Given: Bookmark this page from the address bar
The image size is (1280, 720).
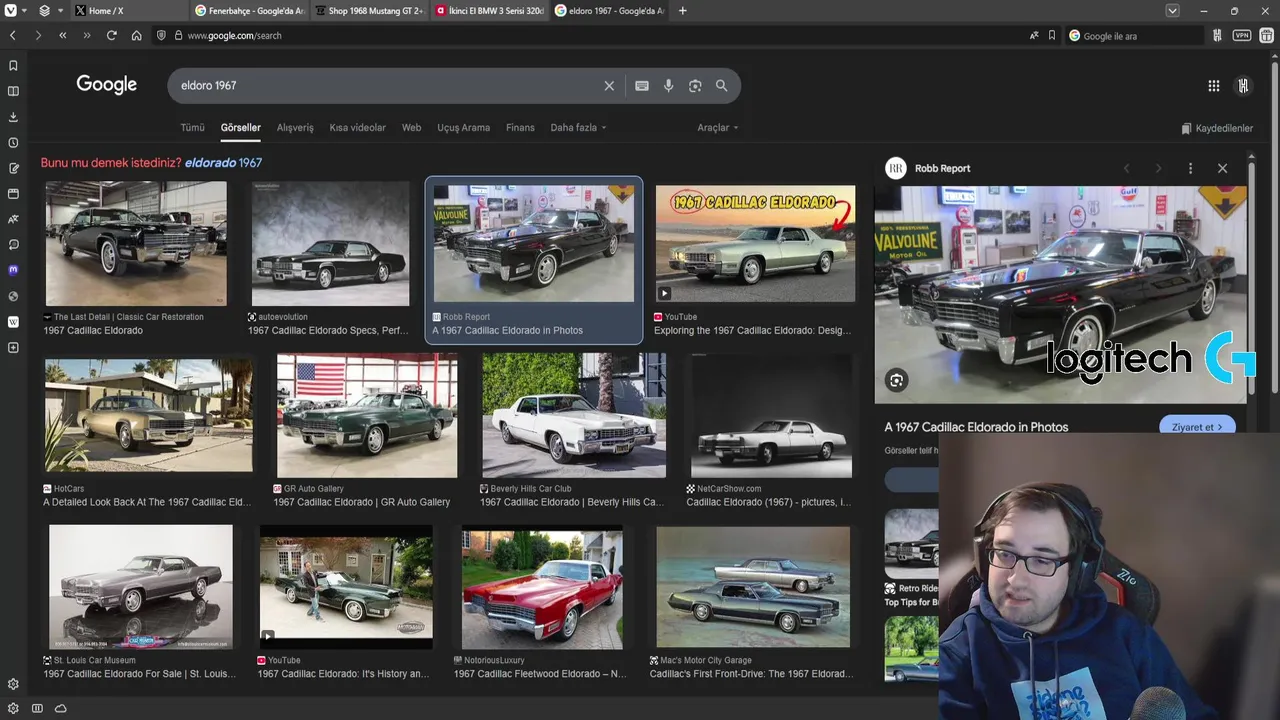Looking at the screenshot, I should [x=1052, y=35].
